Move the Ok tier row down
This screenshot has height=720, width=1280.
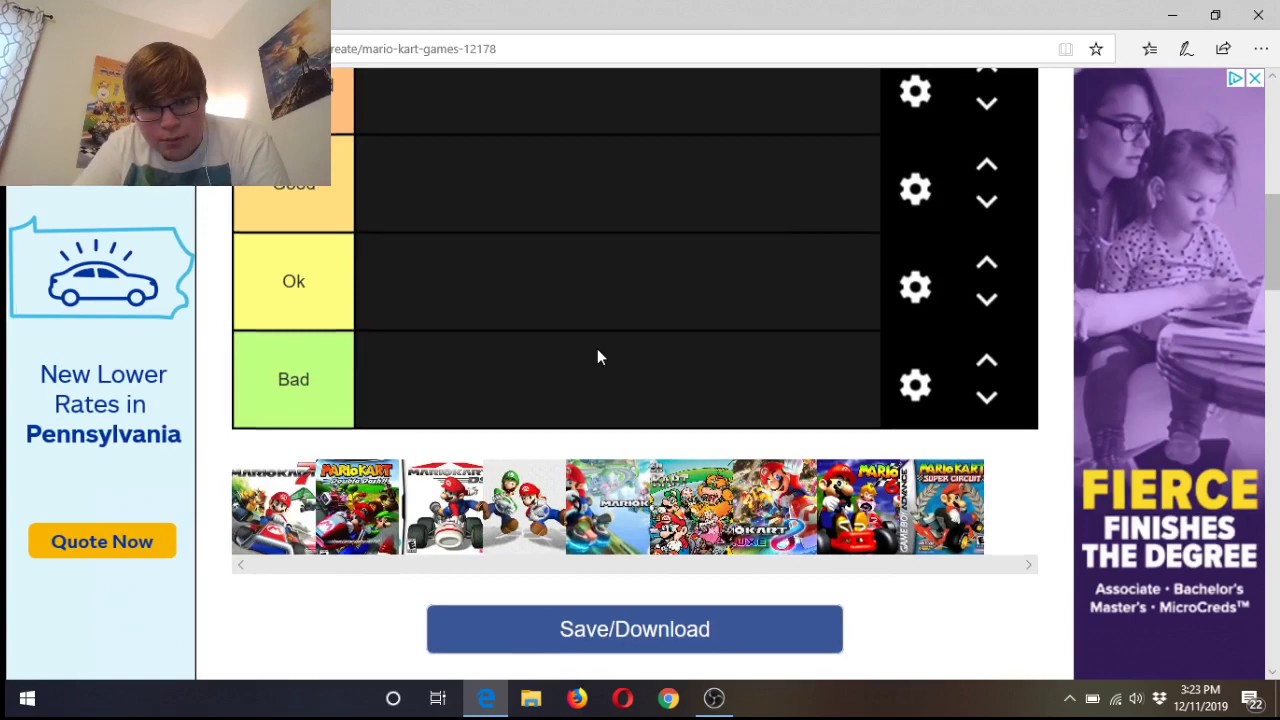[986, 299]
